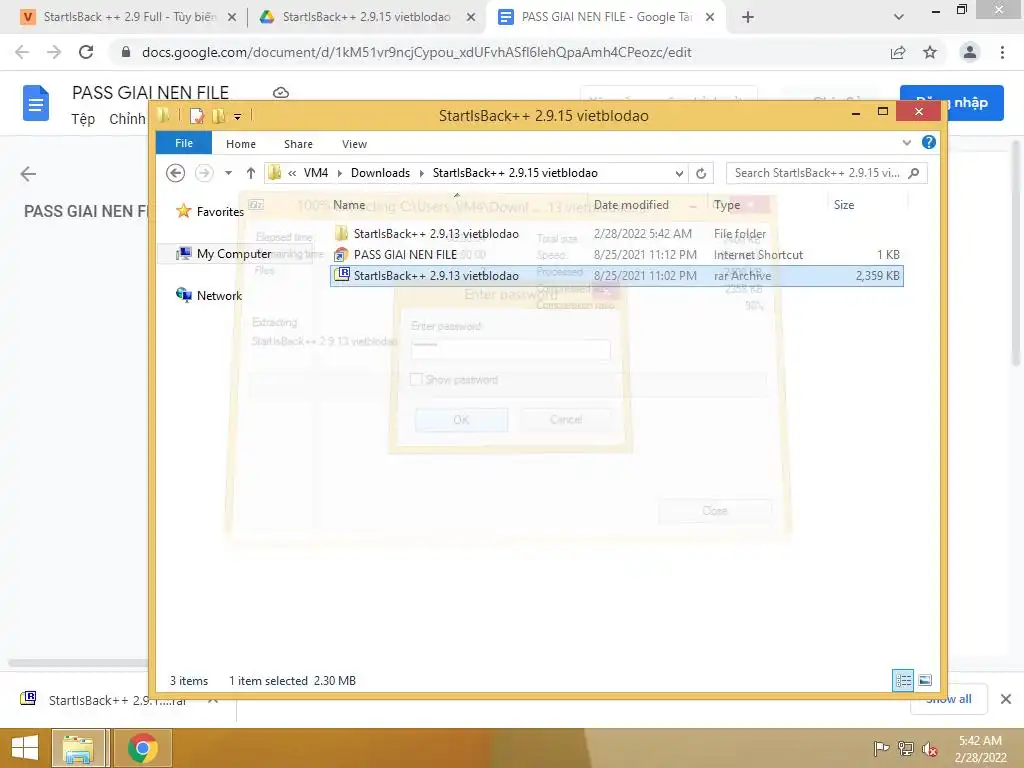Open the Chrome three-dot menu

pyautogui.click(x=1002, y=52)
